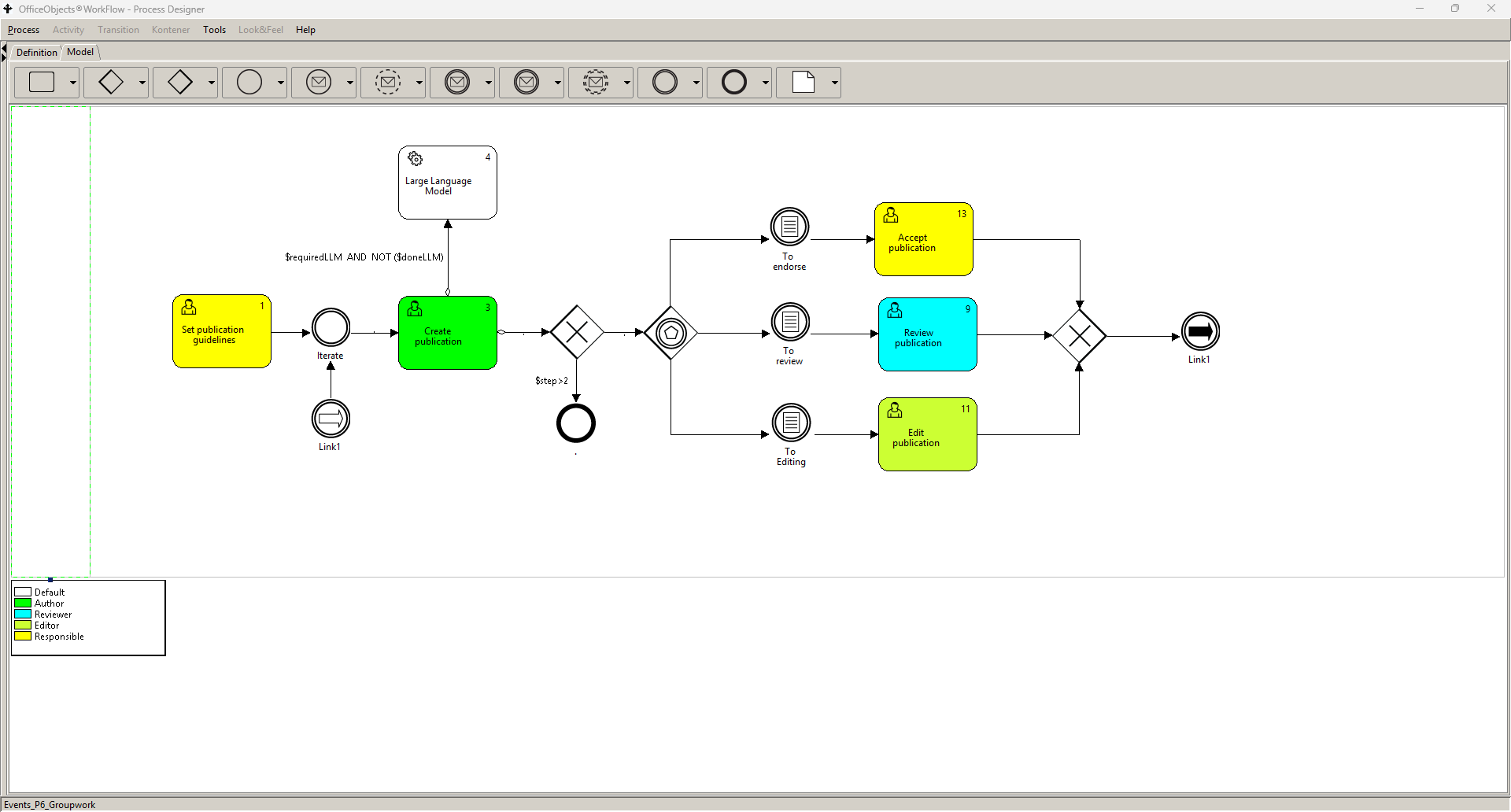This screenshot has width=1511, height=812.
Task: Open the dropdown next to rectangle task tool
Action: click(73, 82)
